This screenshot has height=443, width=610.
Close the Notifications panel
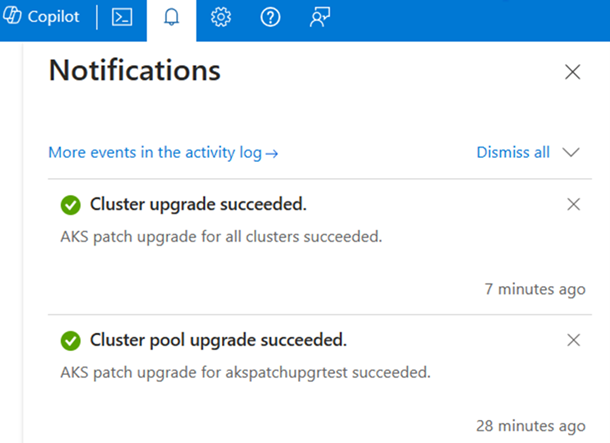(x=572, y=71)
